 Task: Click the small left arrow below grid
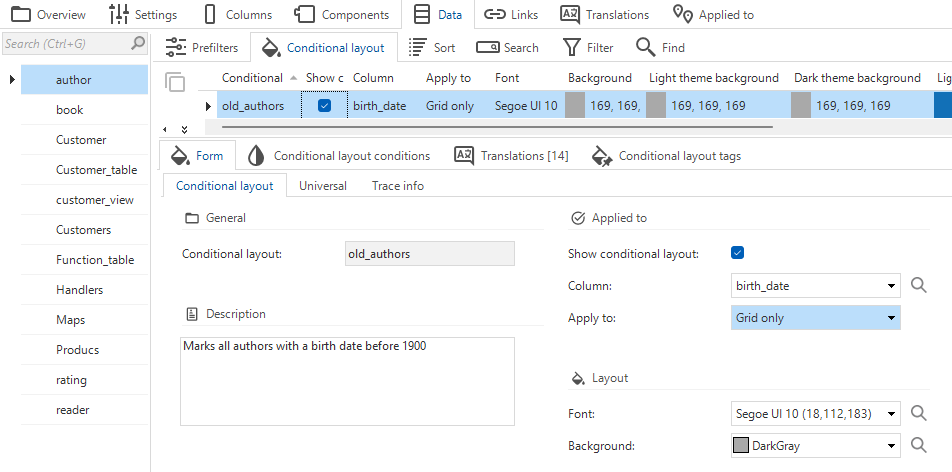pos(165,129)
